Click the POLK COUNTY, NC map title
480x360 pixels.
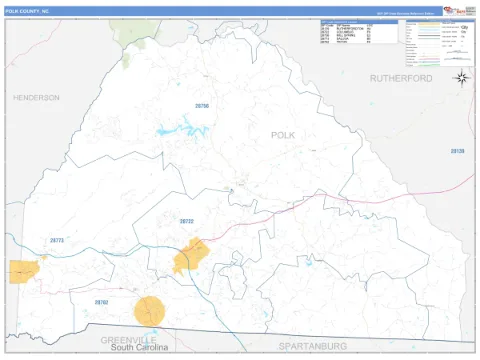click(27, 11)
